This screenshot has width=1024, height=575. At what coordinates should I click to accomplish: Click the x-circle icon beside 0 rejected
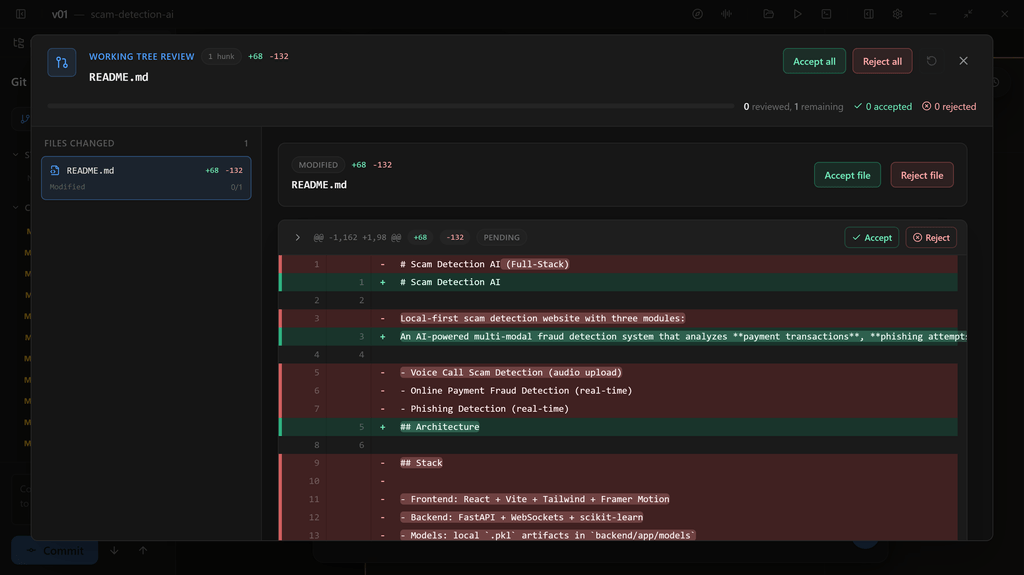(926, 106)
